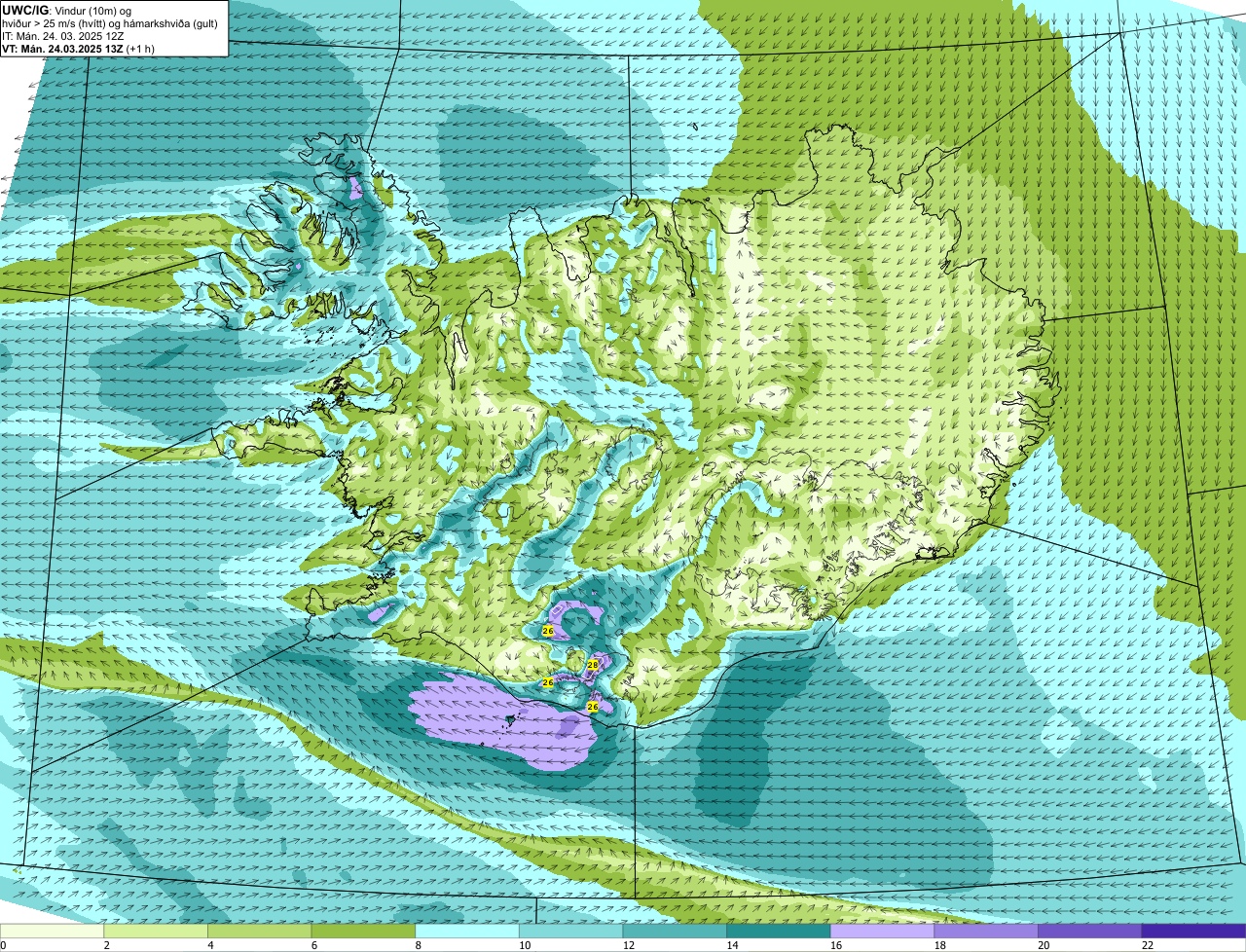Click the 18–20 m/s purple legend segment
1246x952 pixels.
point(986,932)
